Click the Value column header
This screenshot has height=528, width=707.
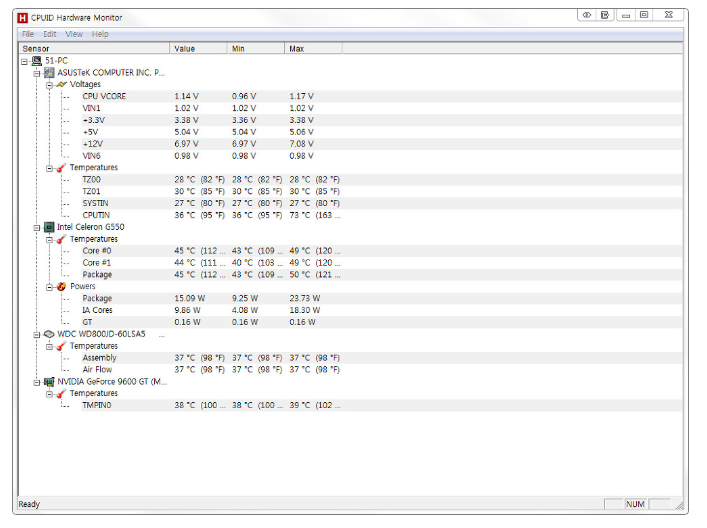coord(198,48)
